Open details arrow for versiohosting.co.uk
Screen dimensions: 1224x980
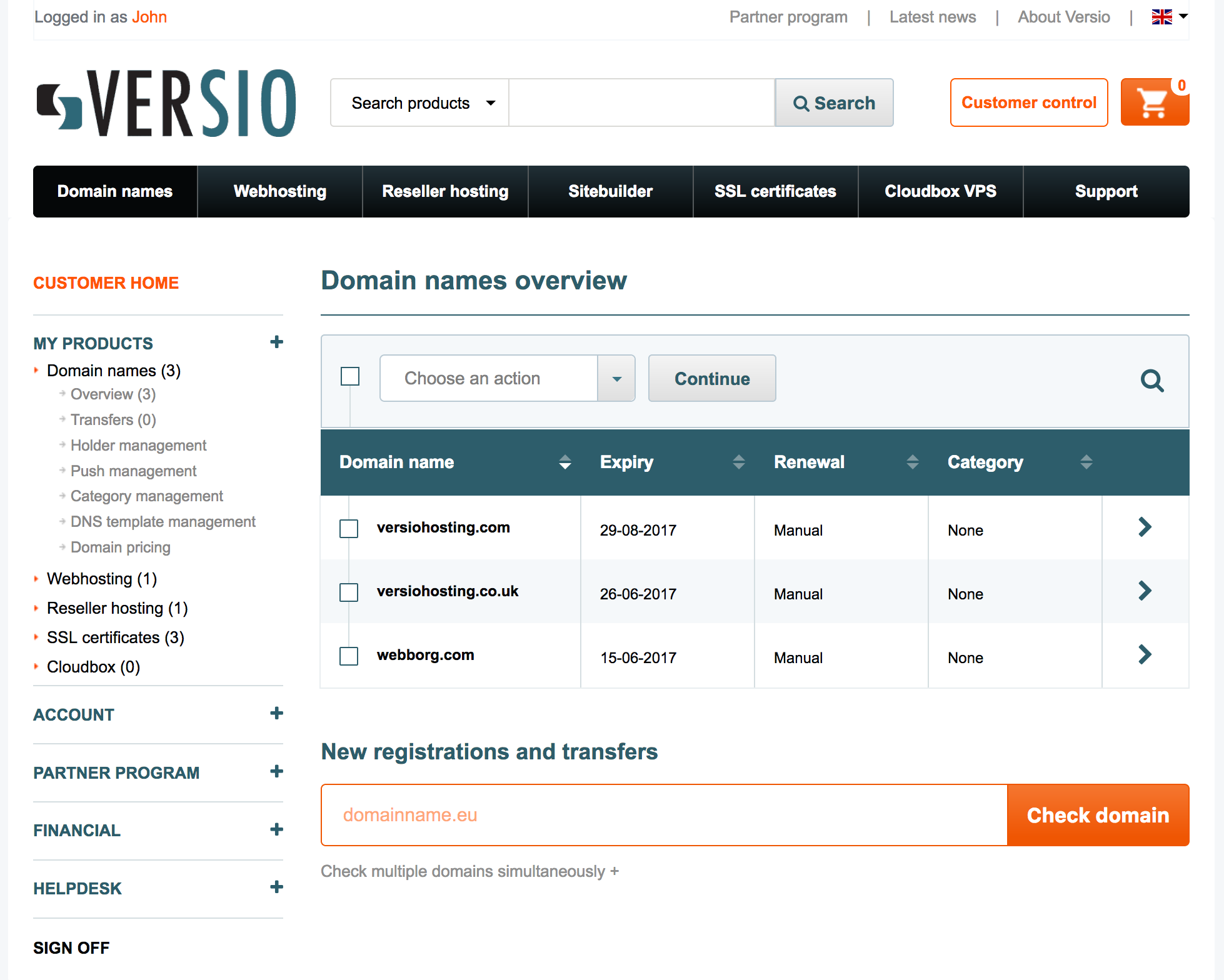[x=1145, y=591]
